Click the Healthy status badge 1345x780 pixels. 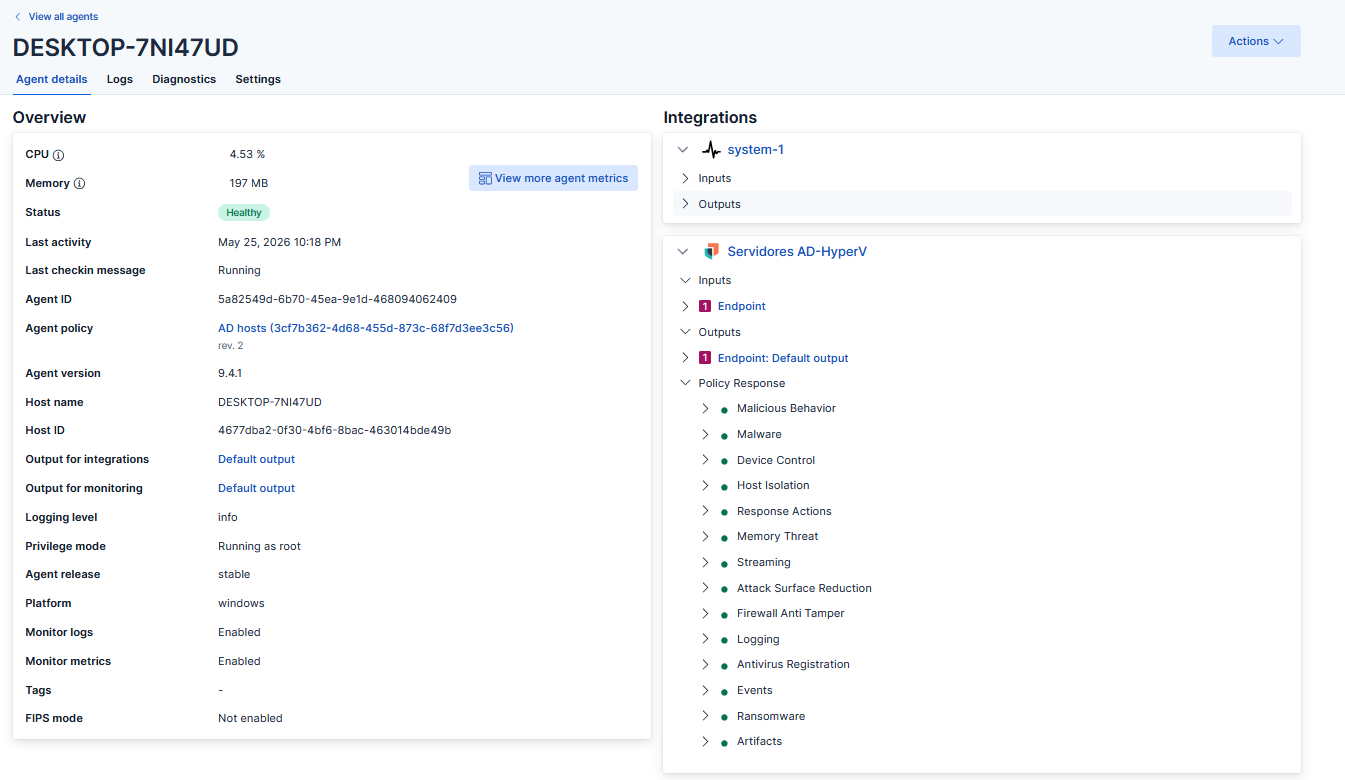(x=244, y=213)
